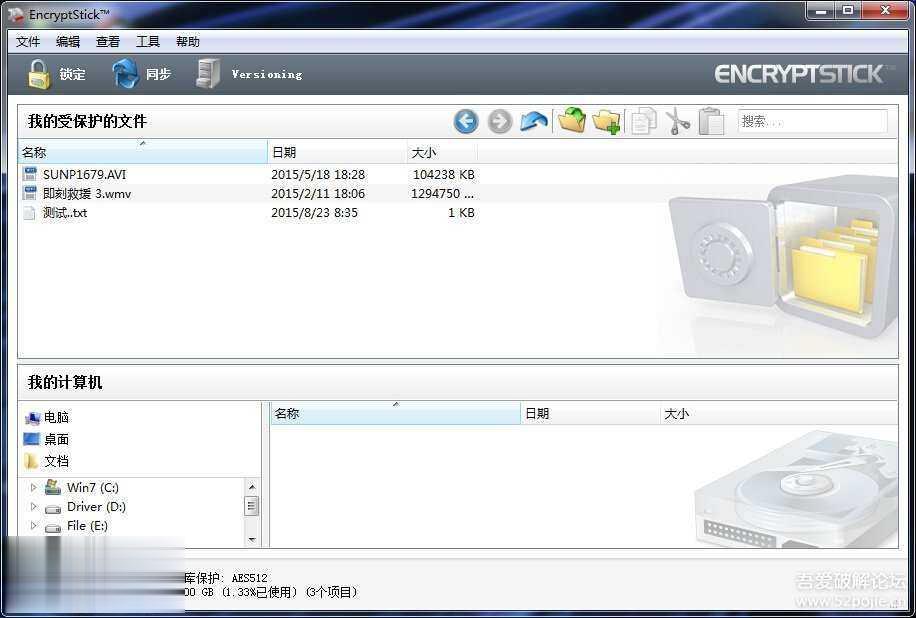Viewport: 916px width, 618px height.
Task: Click the folder icon with green arrow
Action: pos(572,120)
